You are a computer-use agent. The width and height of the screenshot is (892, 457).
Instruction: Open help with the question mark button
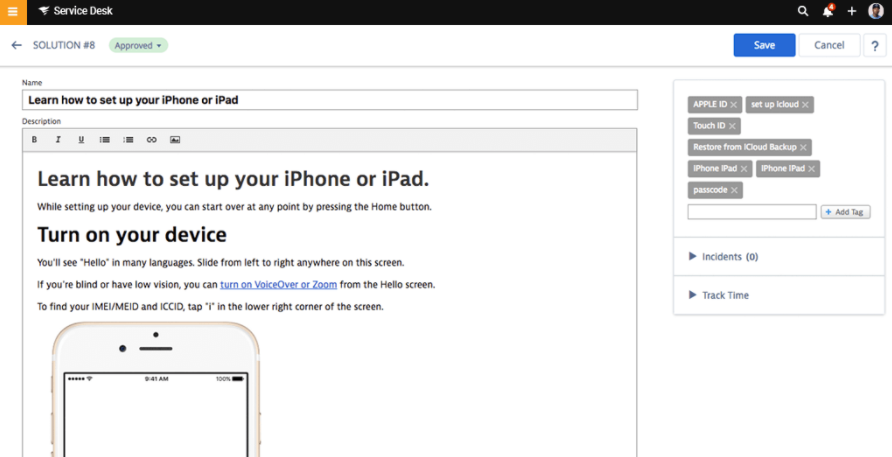coord(874,45)
